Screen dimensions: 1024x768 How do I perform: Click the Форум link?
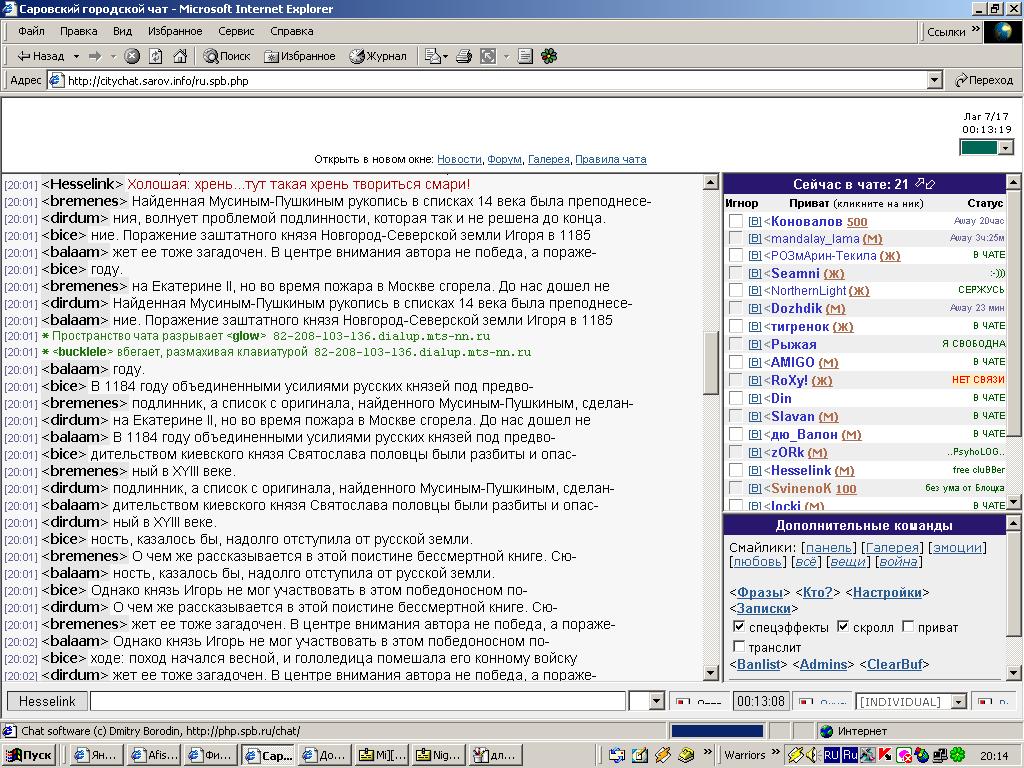504,159
